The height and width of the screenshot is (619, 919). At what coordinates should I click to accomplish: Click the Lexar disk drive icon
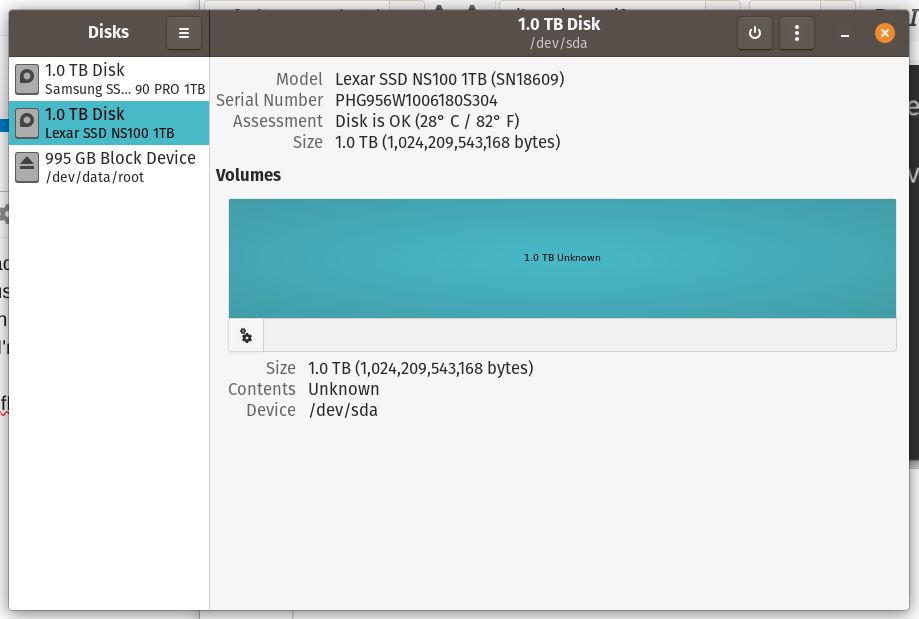[x=27, y=123]
